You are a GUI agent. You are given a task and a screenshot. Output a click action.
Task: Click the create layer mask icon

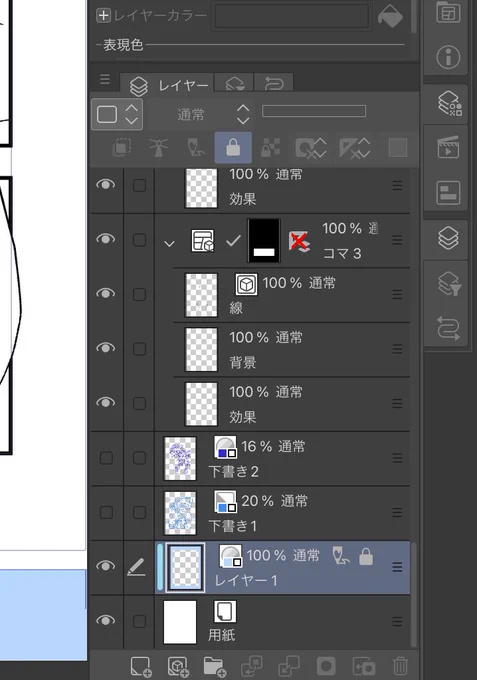(x=326, y=666)
